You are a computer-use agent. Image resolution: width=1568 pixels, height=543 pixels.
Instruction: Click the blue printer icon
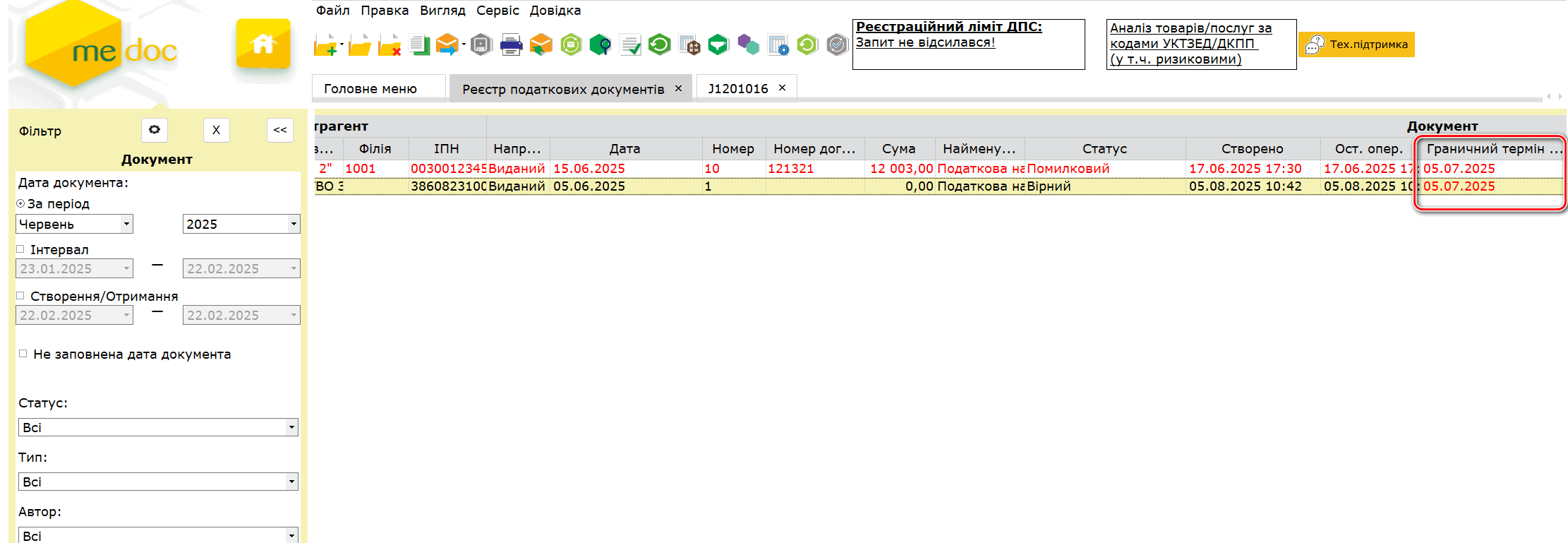pos(511,46)
